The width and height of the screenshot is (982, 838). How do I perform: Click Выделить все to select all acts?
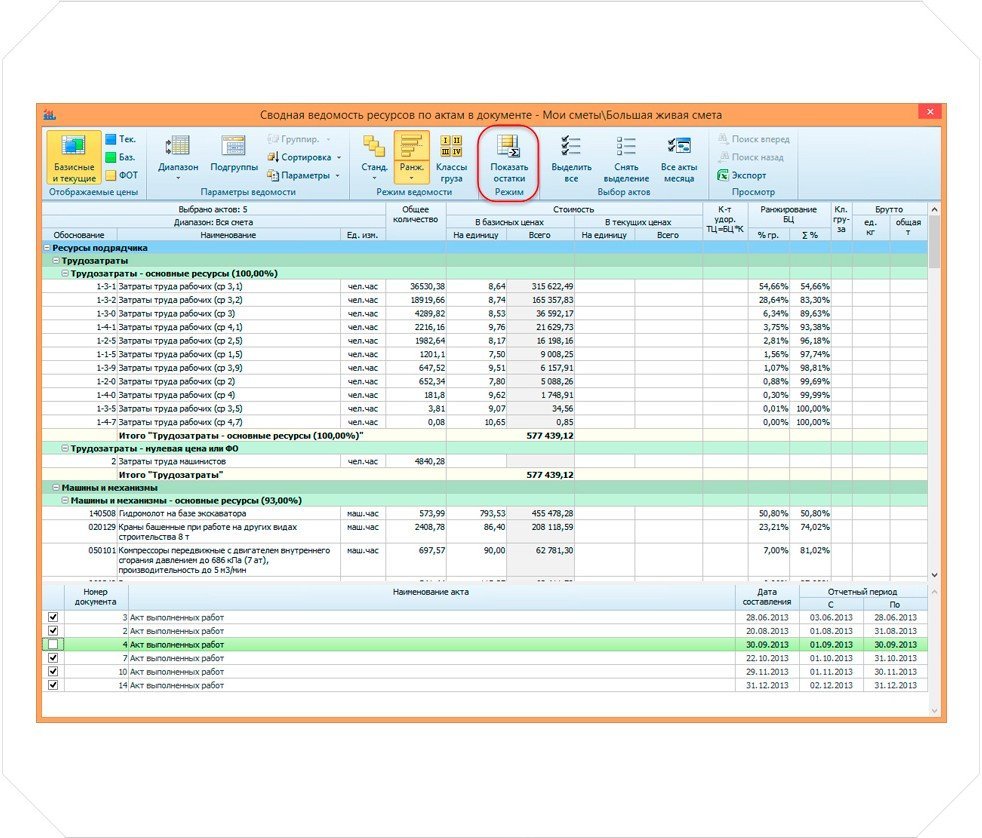point(571,159)
